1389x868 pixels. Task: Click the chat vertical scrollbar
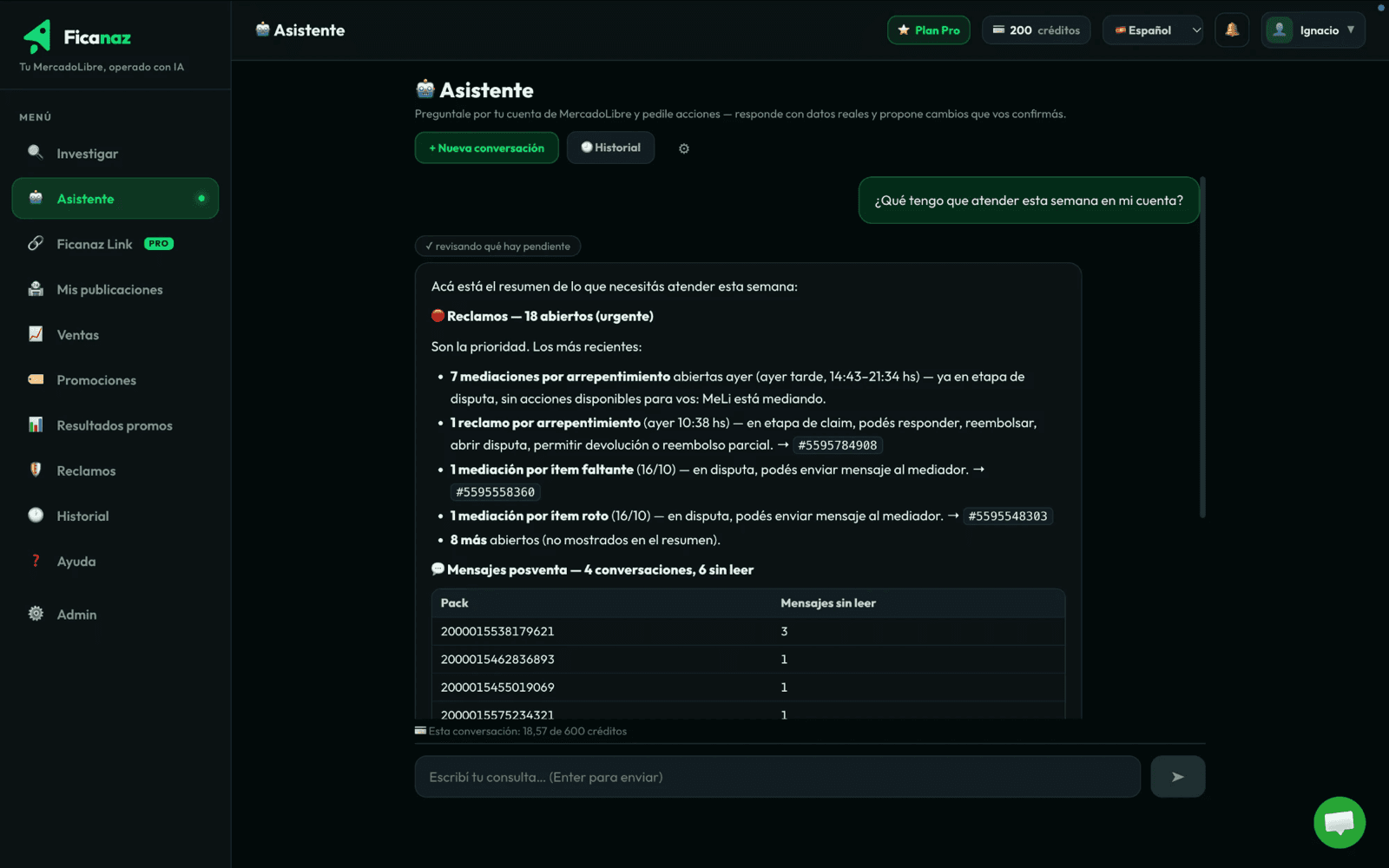1202,347
